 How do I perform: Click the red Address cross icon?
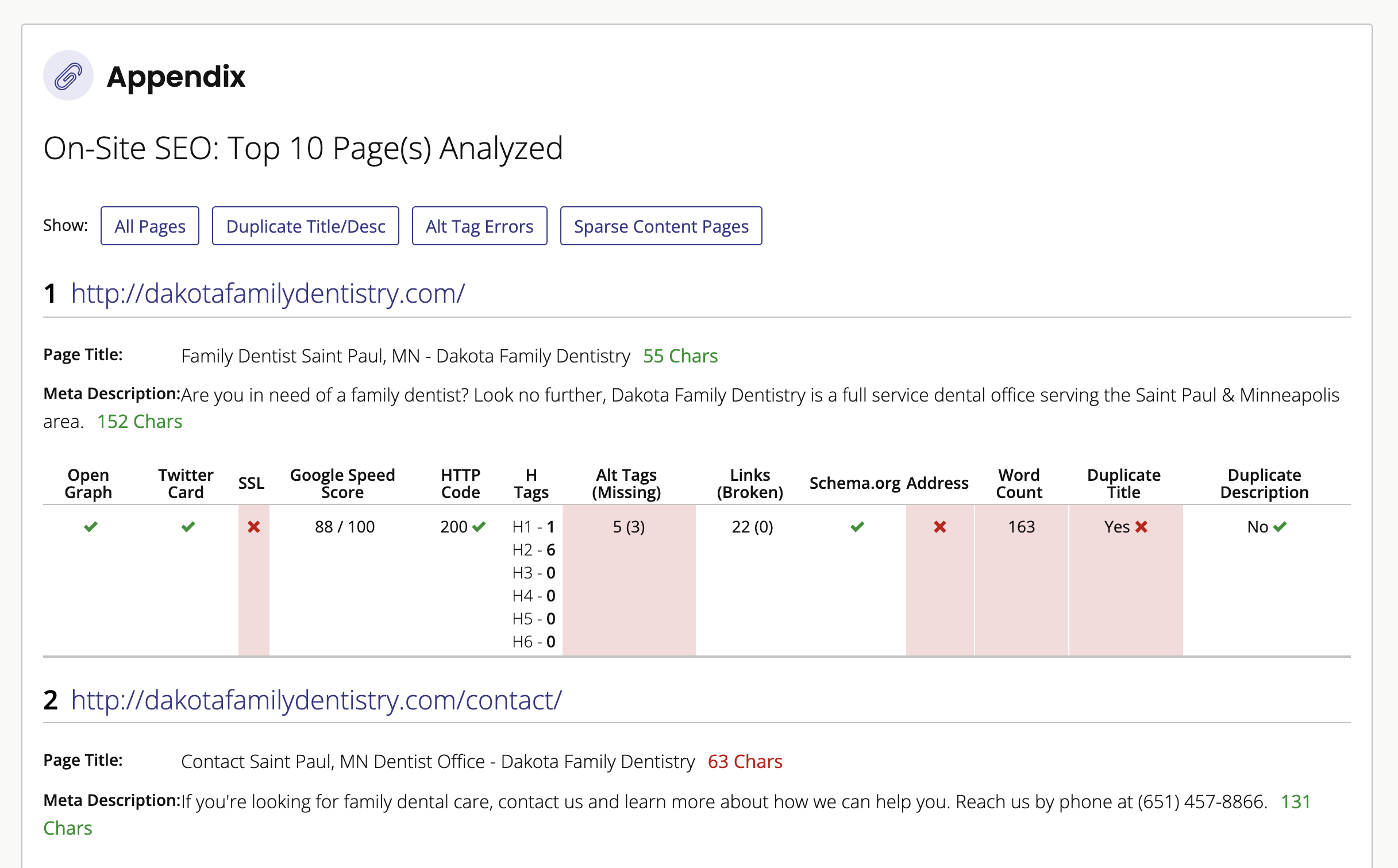939,526
